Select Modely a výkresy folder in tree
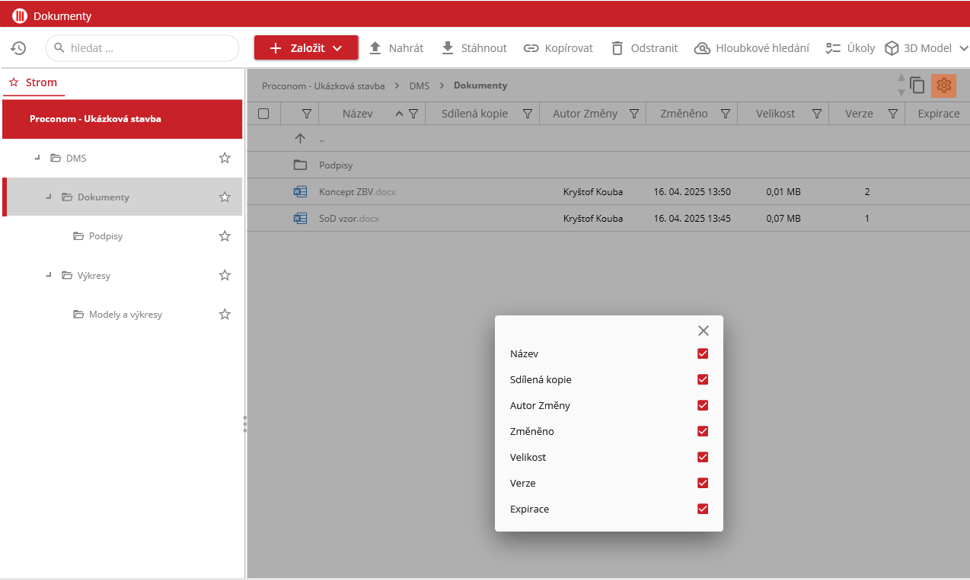 [125, 314]
